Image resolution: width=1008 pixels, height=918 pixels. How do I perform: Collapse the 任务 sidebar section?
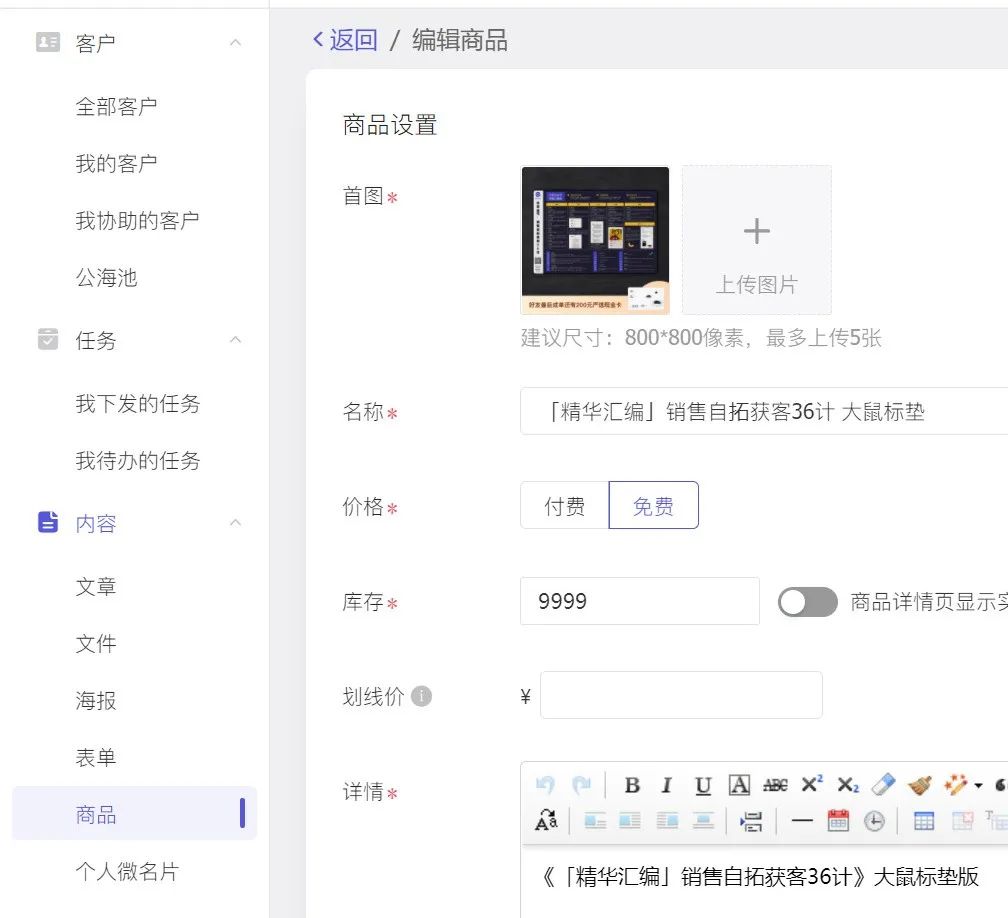coord(234,340)
